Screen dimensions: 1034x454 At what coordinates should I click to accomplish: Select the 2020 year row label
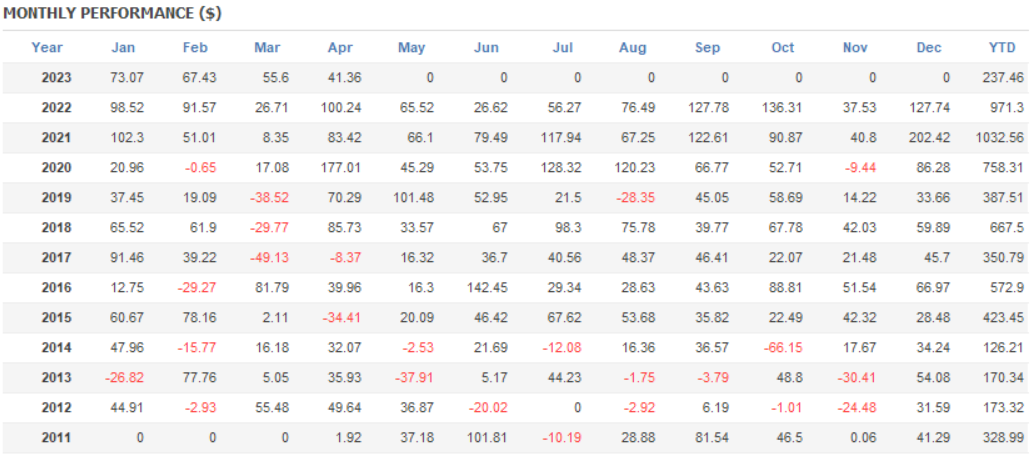[x=58, y=167]
